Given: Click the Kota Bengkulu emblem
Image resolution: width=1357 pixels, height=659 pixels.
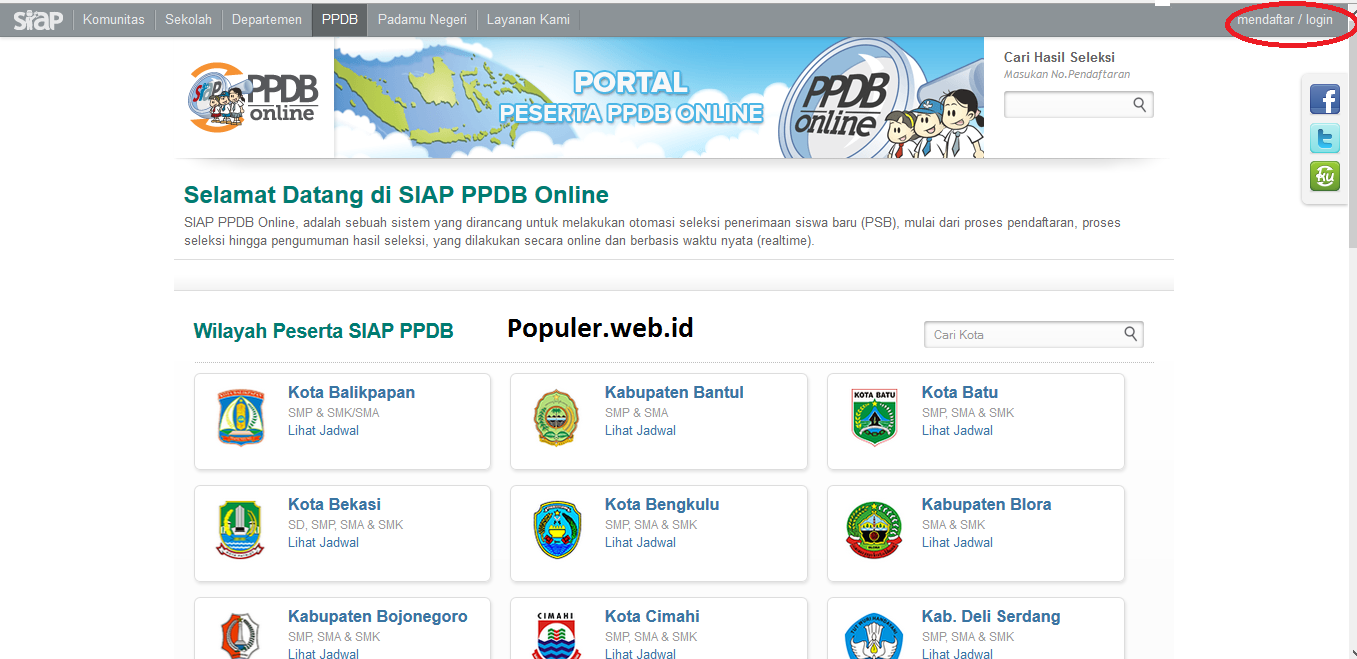Looking at the screenshot, I should (557, 529).
